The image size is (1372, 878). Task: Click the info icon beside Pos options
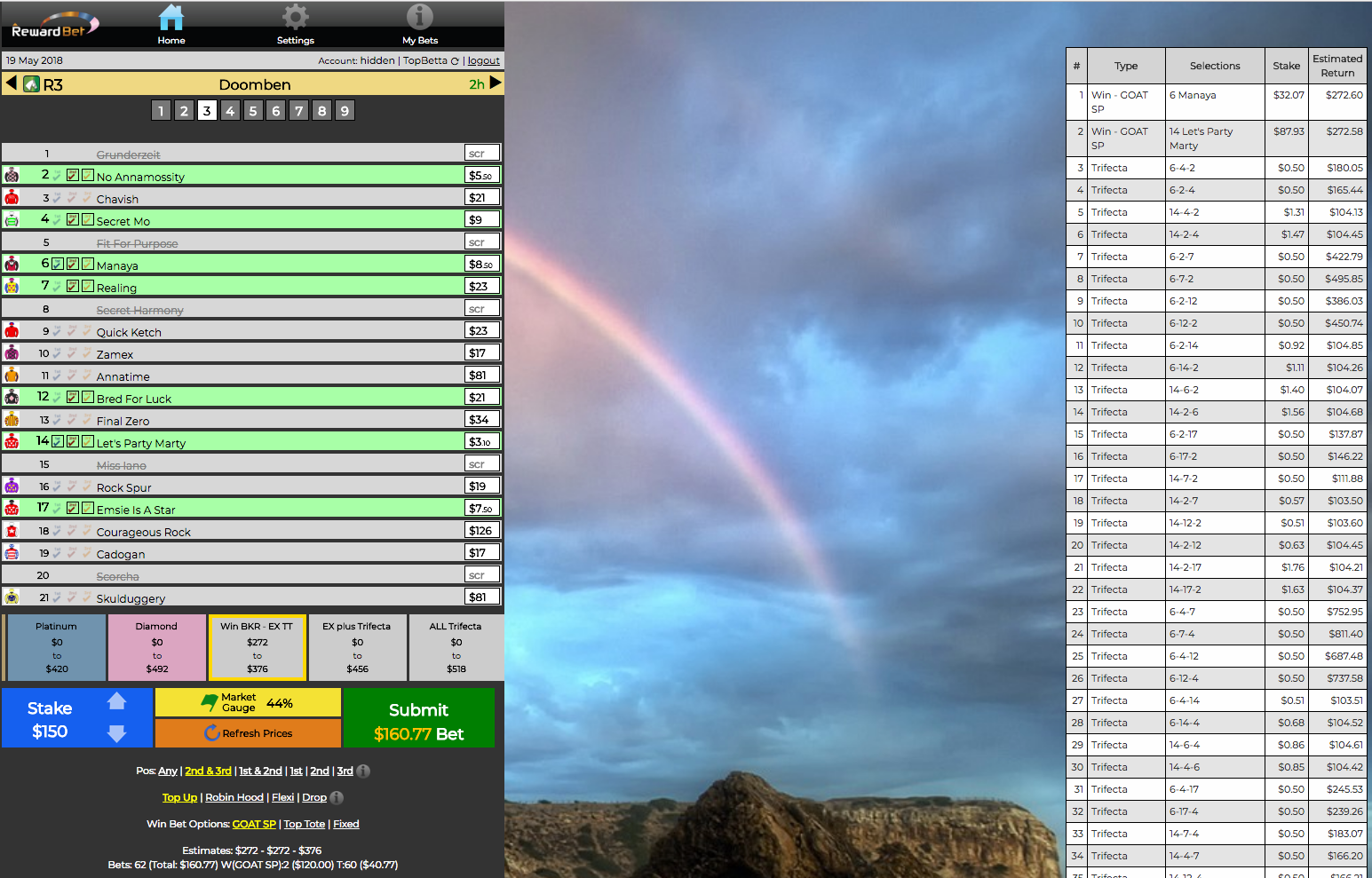tap(363, 771)
